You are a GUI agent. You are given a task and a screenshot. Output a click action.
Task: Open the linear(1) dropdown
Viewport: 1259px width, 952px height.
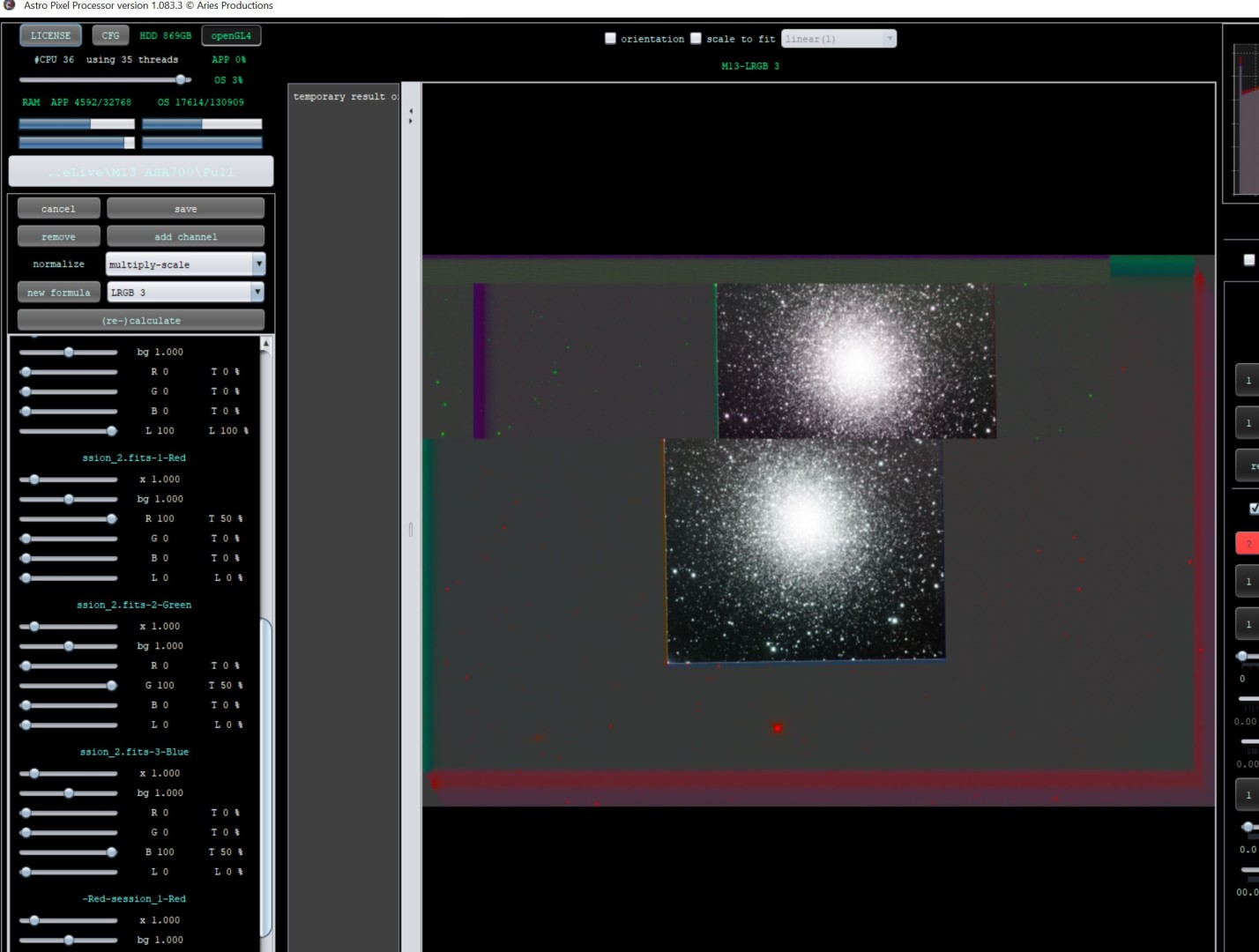838,39
